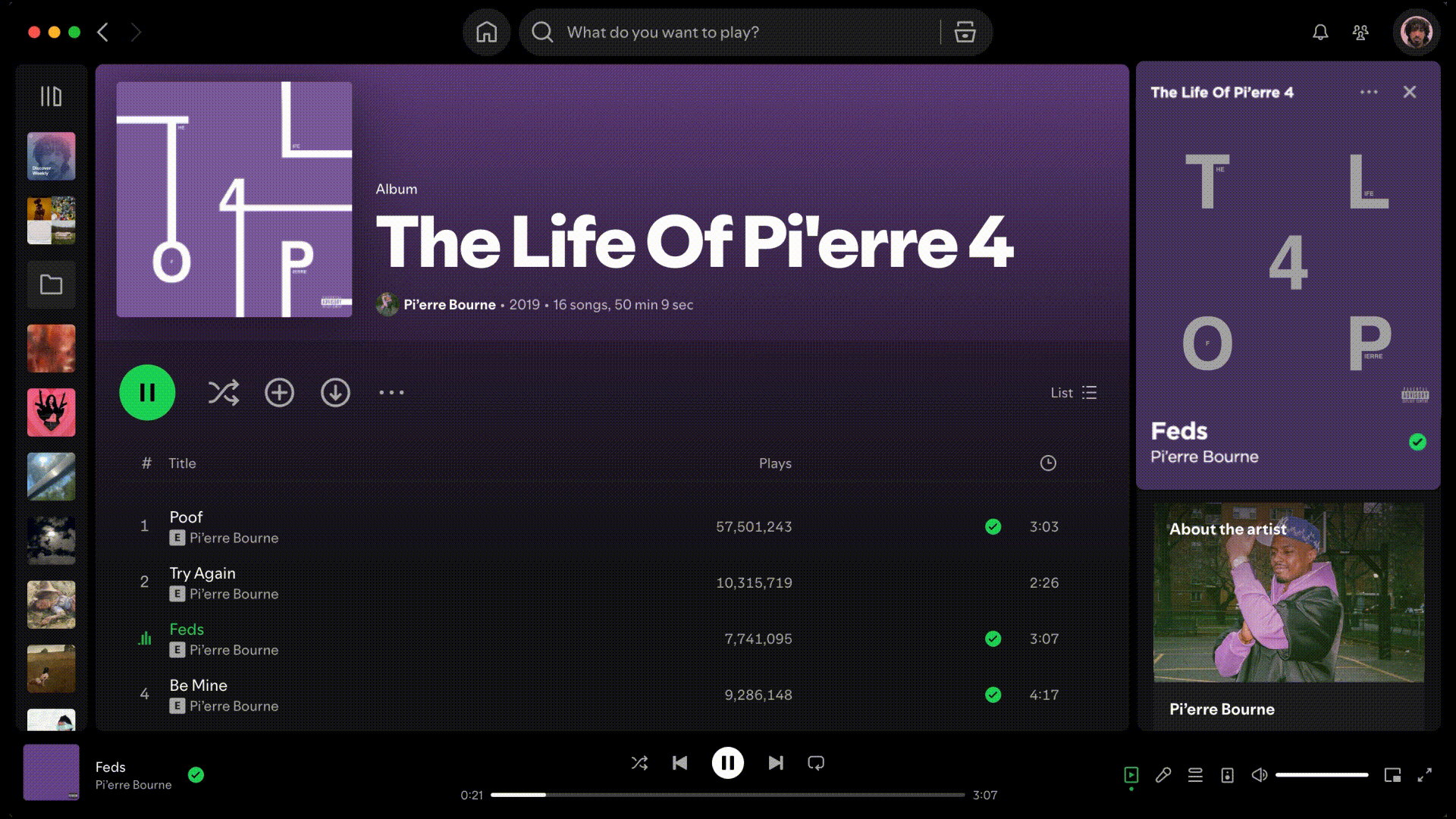This screenshot has width=1456, height=819.
Task: Play the track Try Again
Action: 202,573
